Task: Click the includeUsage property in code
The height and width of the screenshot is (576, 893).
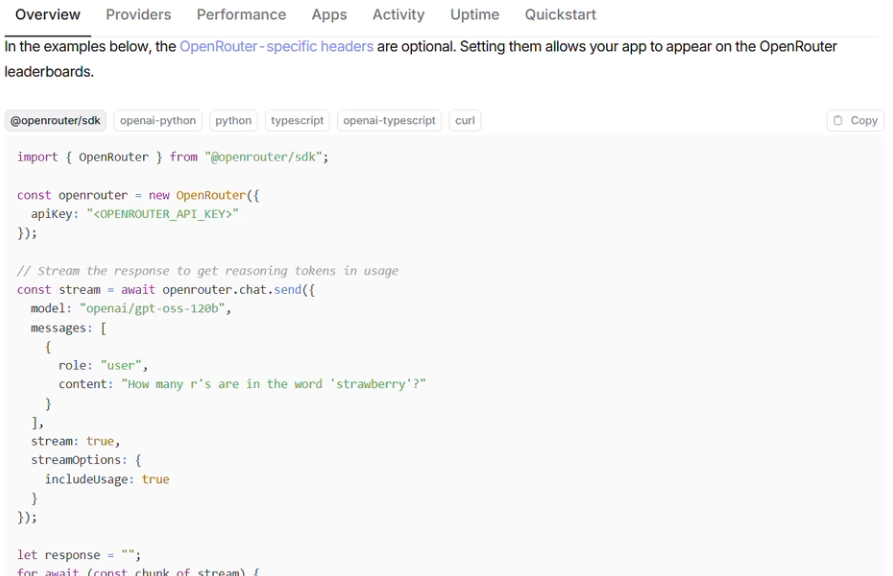Action: click(x=87, y=480)
